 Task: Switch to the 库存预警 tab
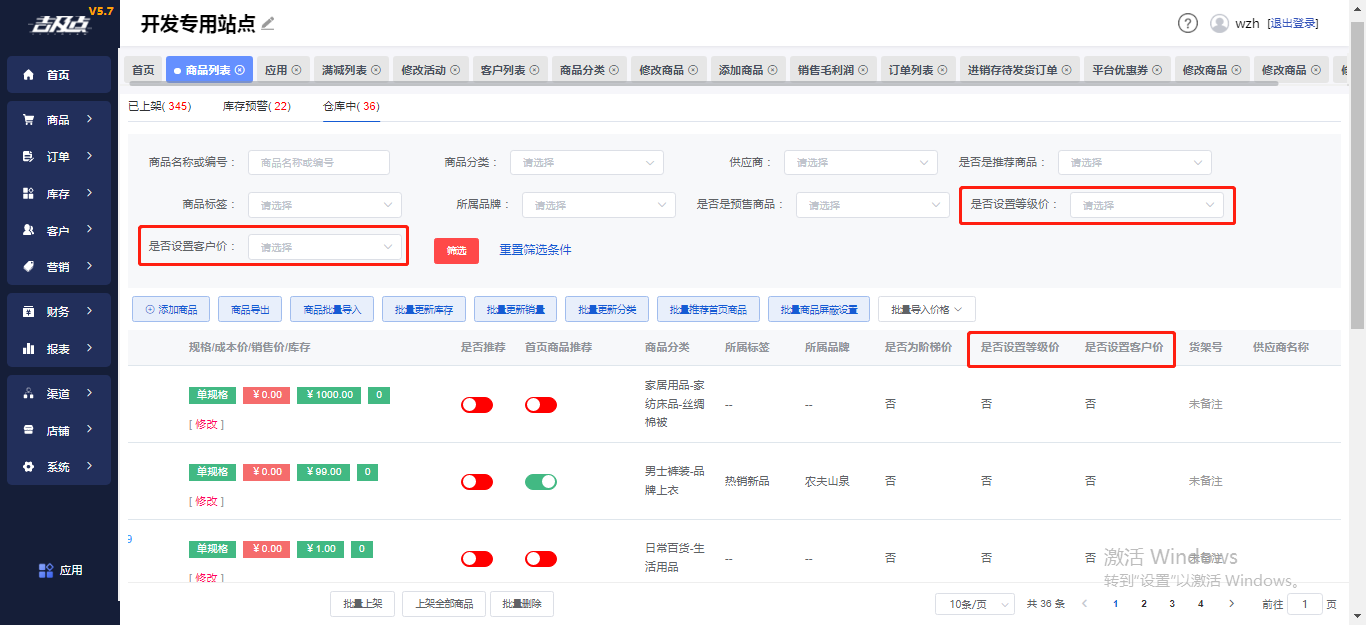[256, 106]
